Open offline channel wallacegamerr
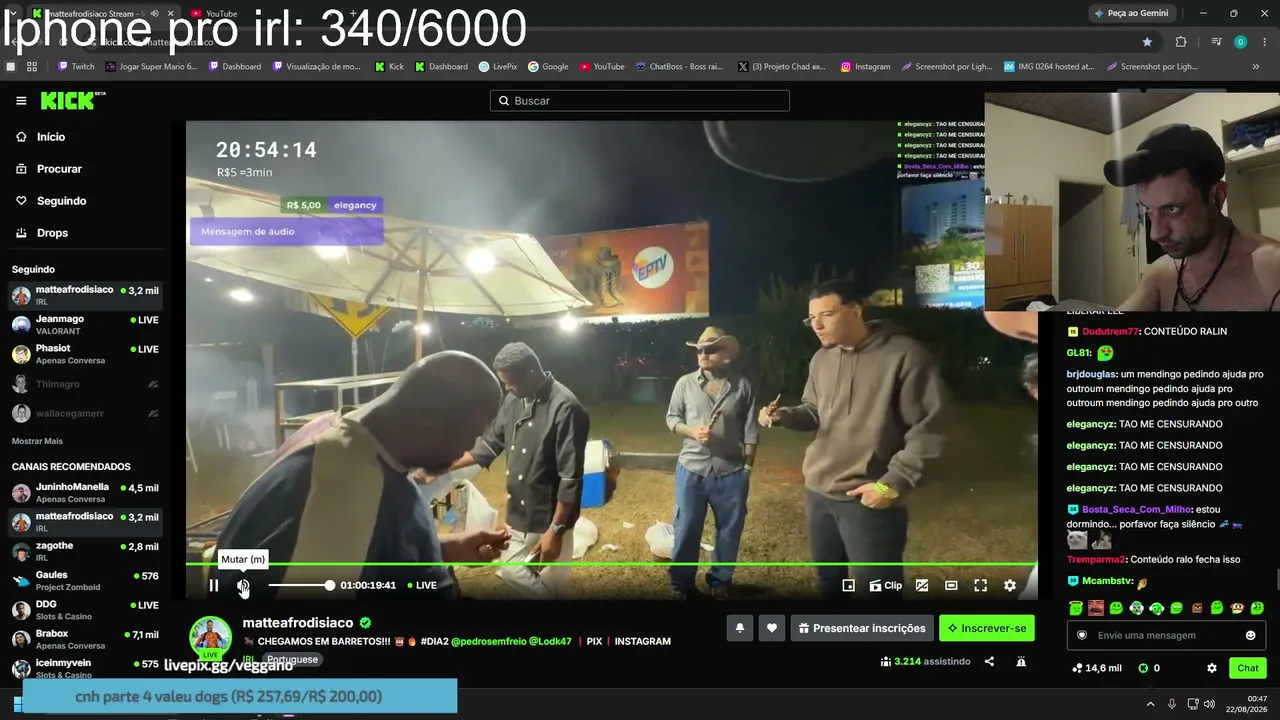 pyautogui.click(x=85, y=413)
